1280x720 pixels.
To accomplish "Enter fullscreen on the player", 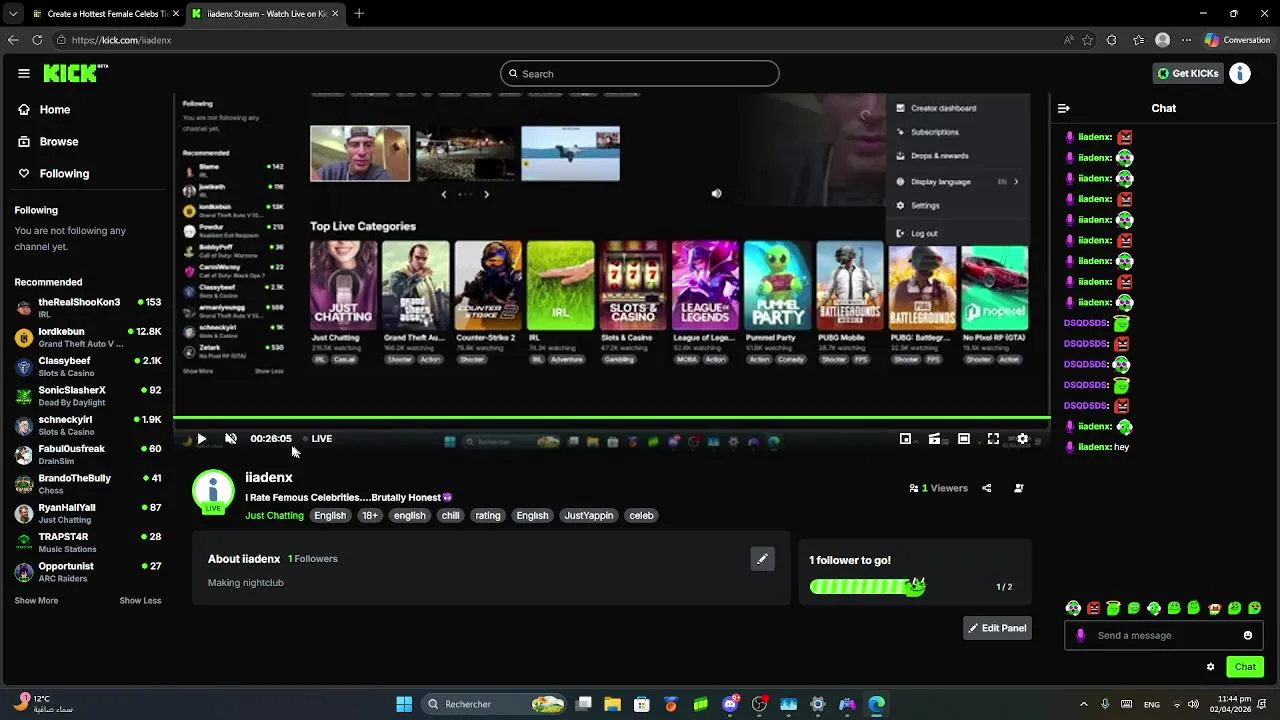I will 993,438.
